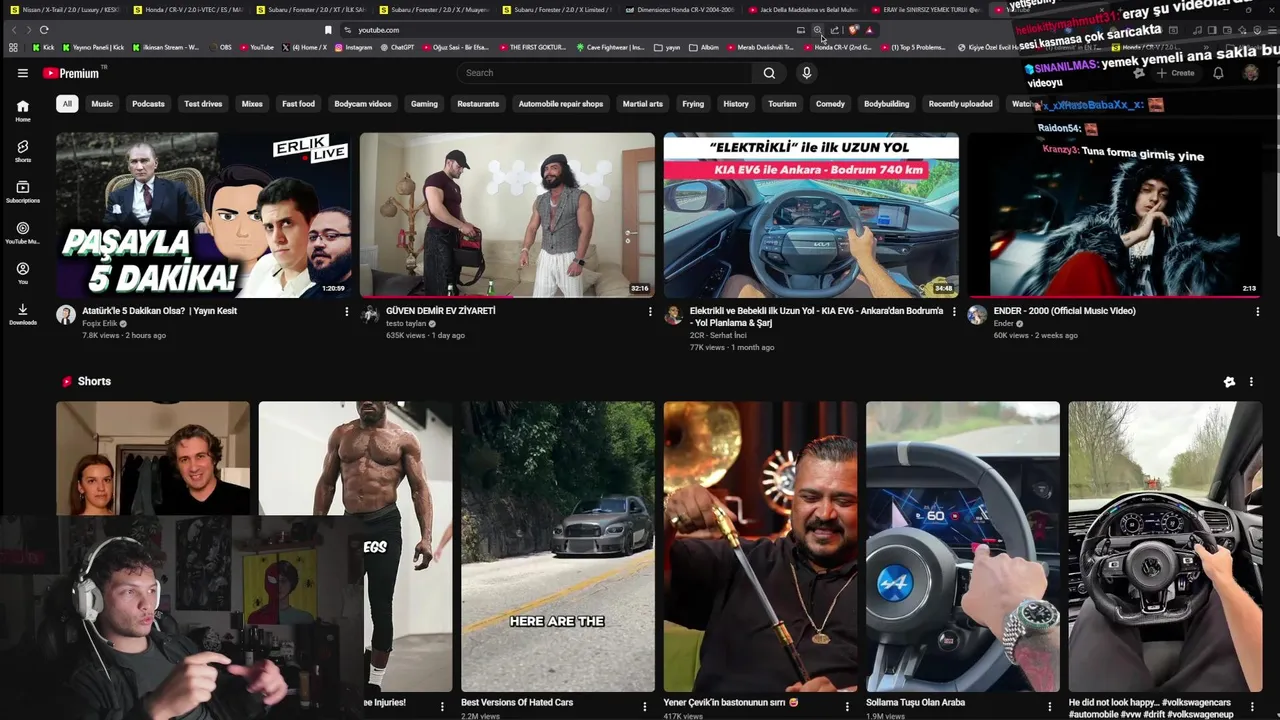The image size is (1280, 720).
Task: Play the Sollama Tuşu Olan Araba short
Action: 963,547
